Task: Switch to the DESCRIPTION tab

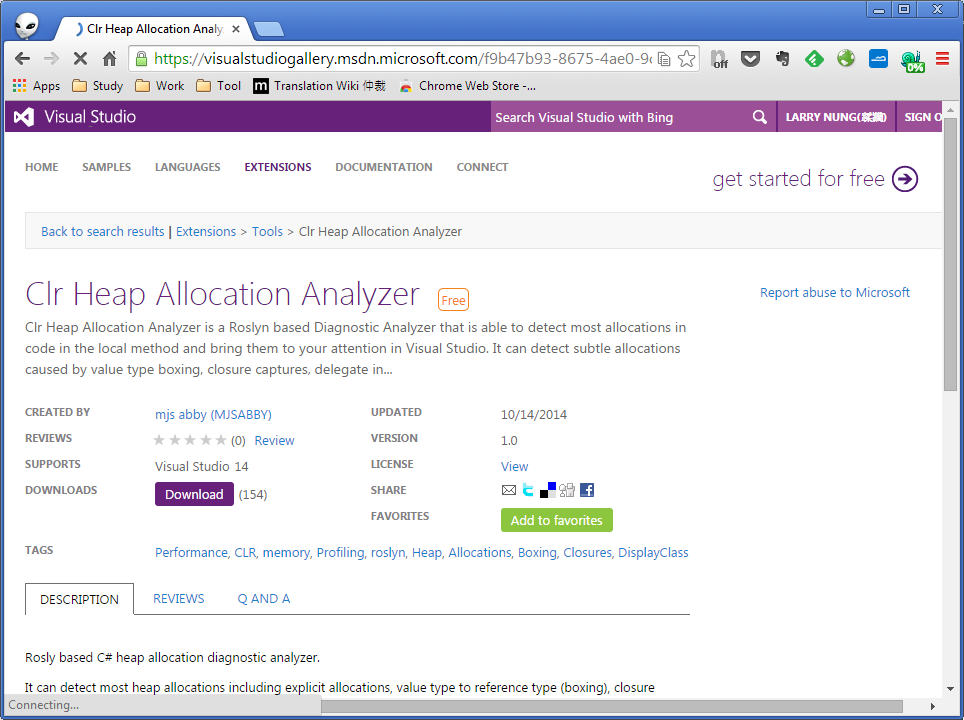Action: [79, 599]
